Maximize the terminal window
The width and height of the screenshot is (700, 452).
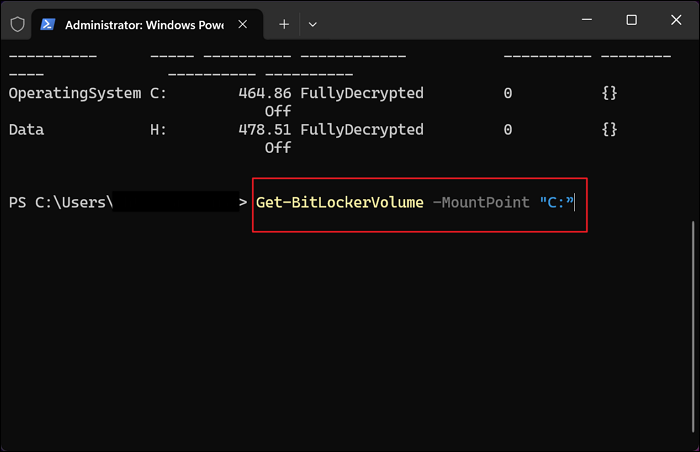tap(631, 20)
